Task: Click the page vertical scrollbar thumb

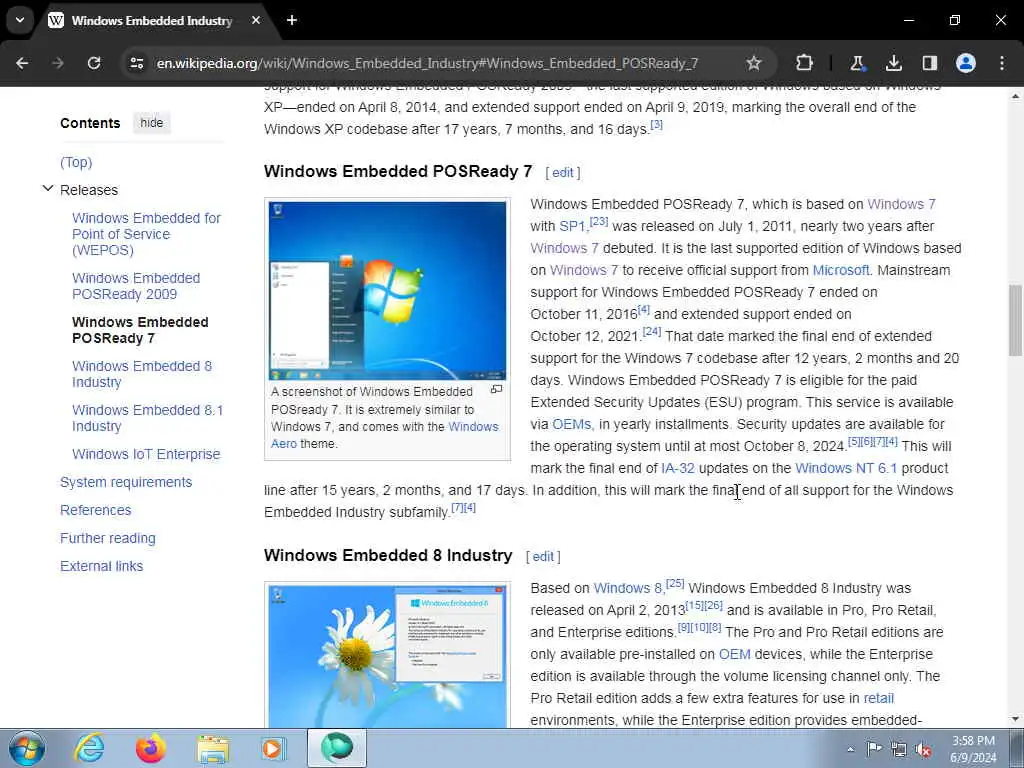Action: [1015, 320]
